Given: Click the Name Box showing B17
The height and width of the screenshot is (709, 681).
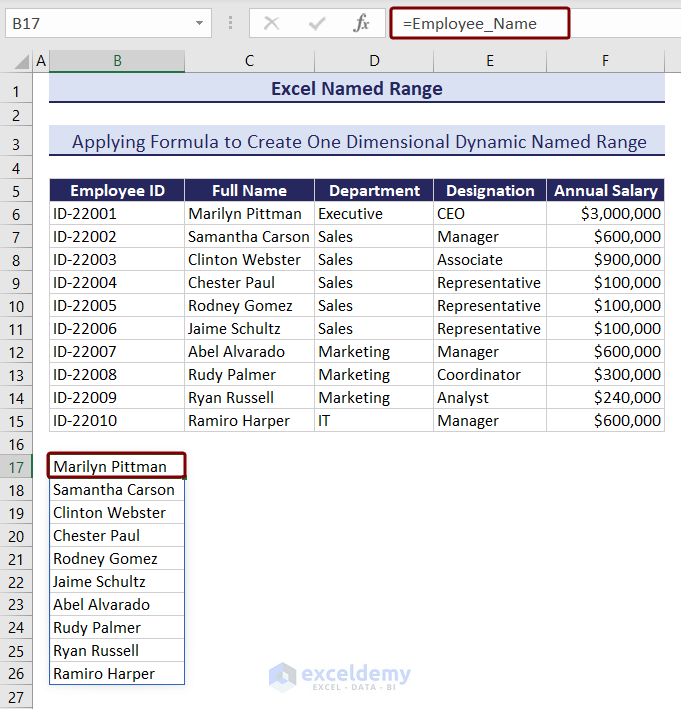Looking at the screenshot, I should 109,23.
